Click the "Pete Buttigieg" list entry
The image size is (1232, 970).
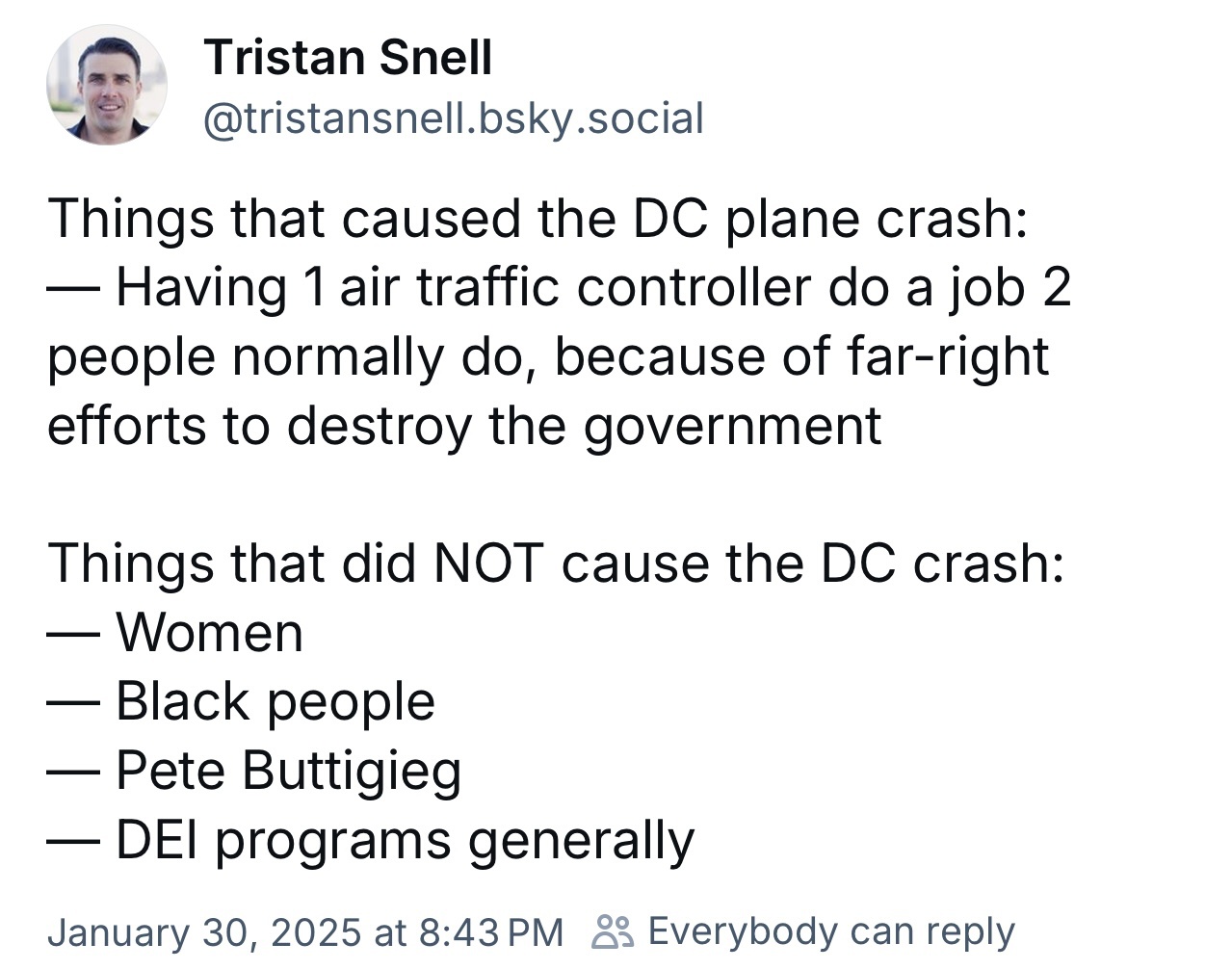click(x=289, y=771)
